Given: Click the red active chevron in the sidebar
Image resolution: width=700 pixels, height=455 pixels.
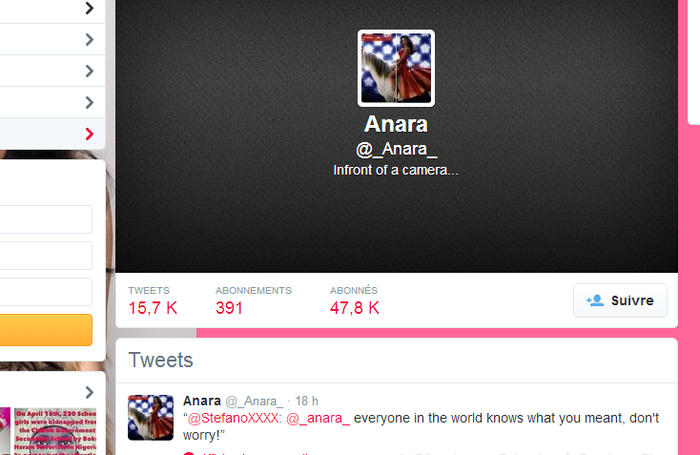Looking at the screenshot, I should 89,134.
